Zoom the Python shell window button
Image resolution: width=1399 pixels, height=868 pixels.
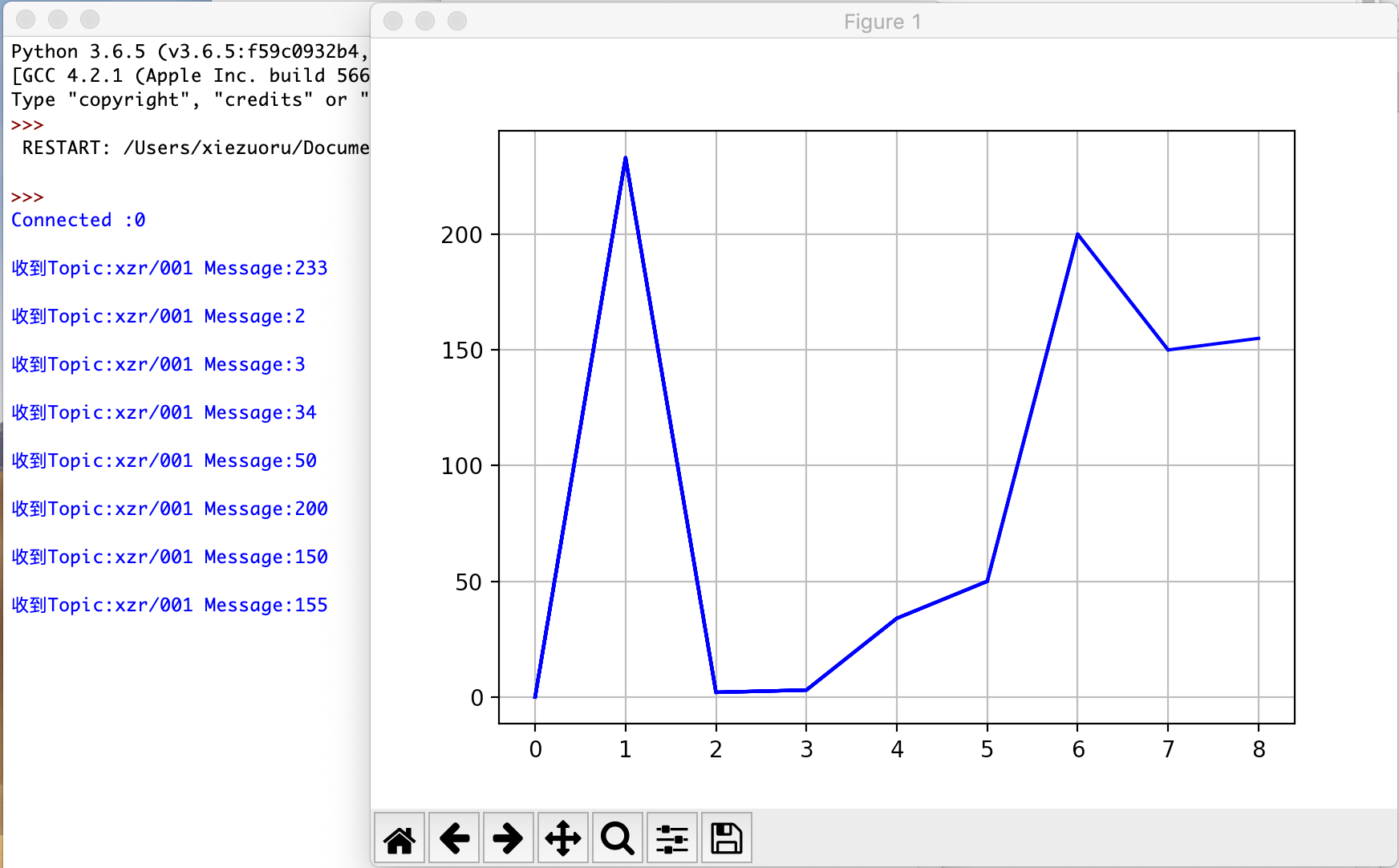90,18
